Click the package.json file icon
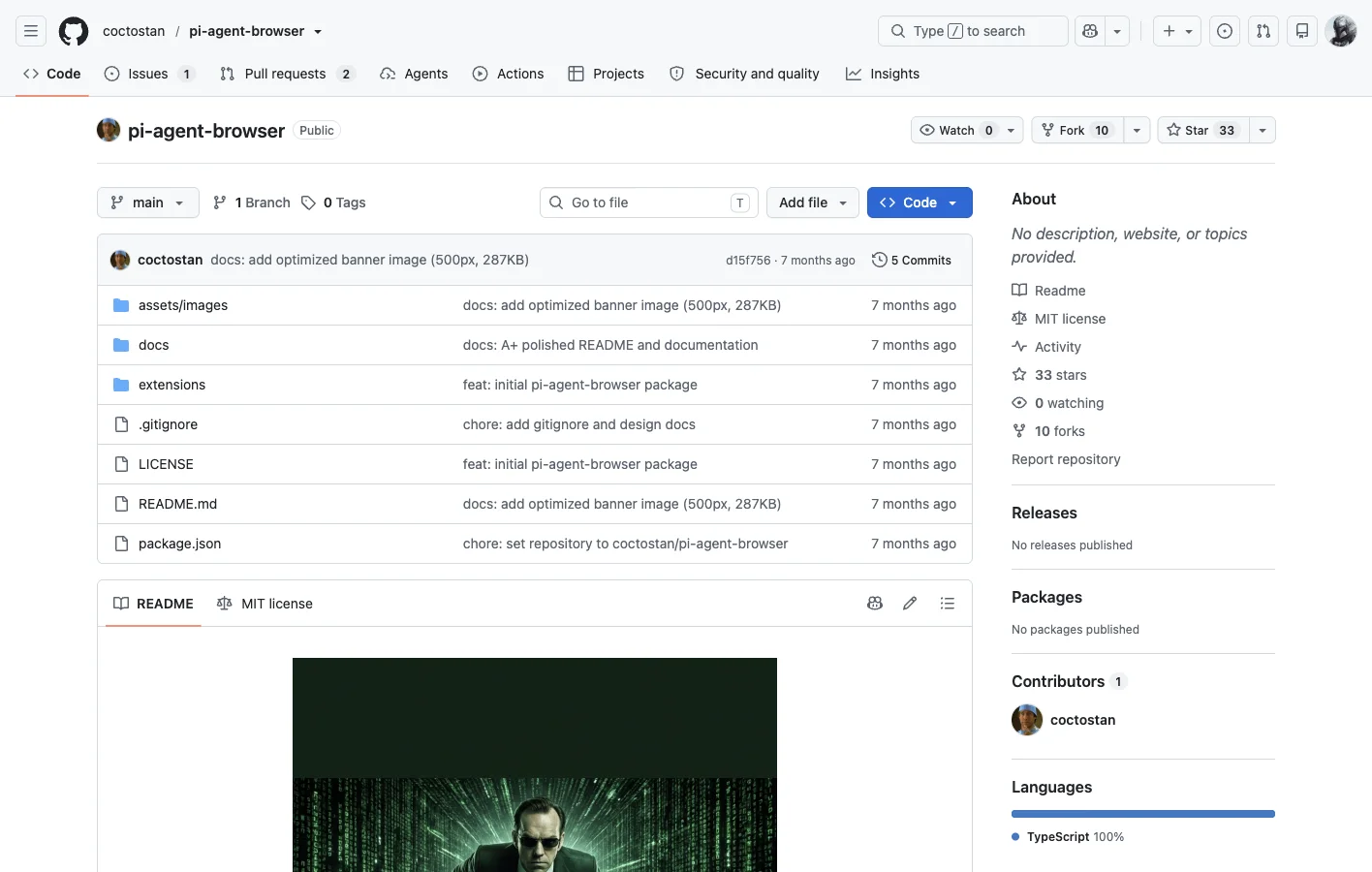This screenshot has width=1372, height=872. coord(121,544)
